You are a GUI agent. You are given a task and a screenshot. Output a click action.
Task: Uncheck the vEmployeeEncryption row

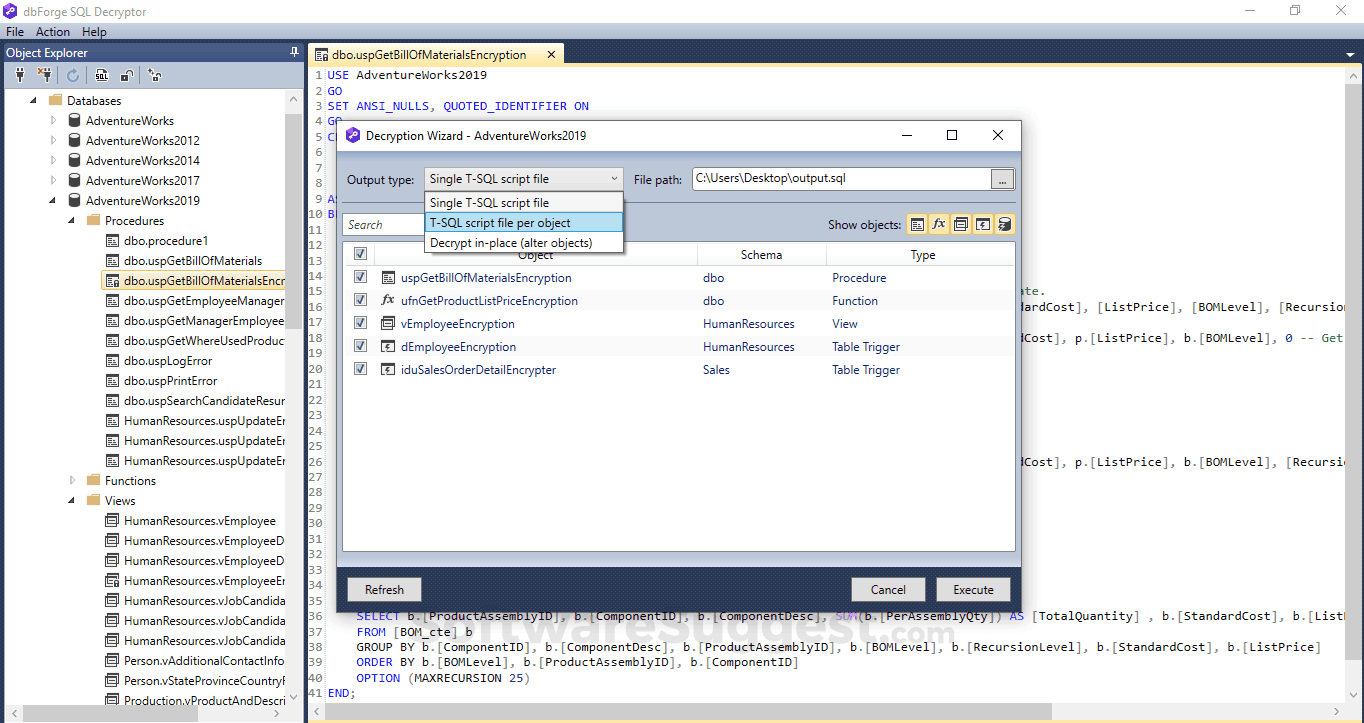(x=360, y=323)
